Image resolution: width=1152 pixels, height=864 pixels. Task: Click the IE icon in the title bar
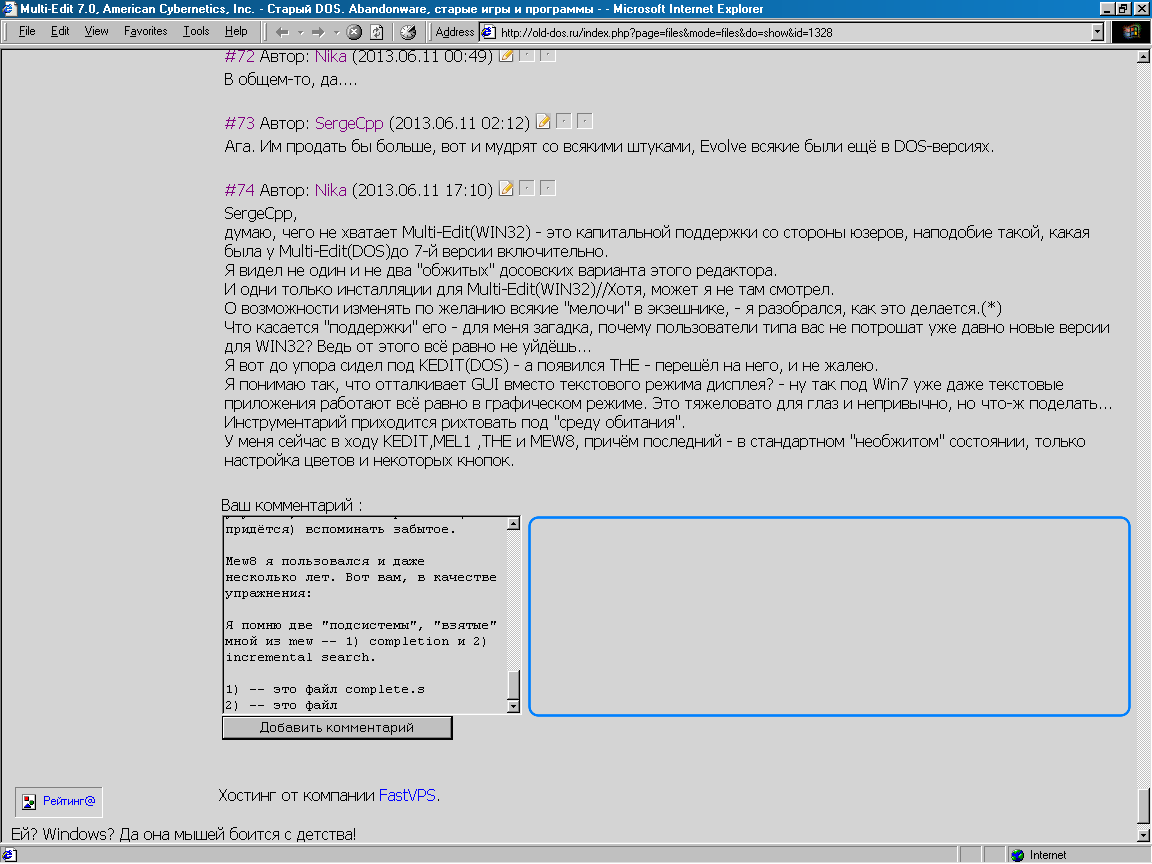tap(9, 9)
